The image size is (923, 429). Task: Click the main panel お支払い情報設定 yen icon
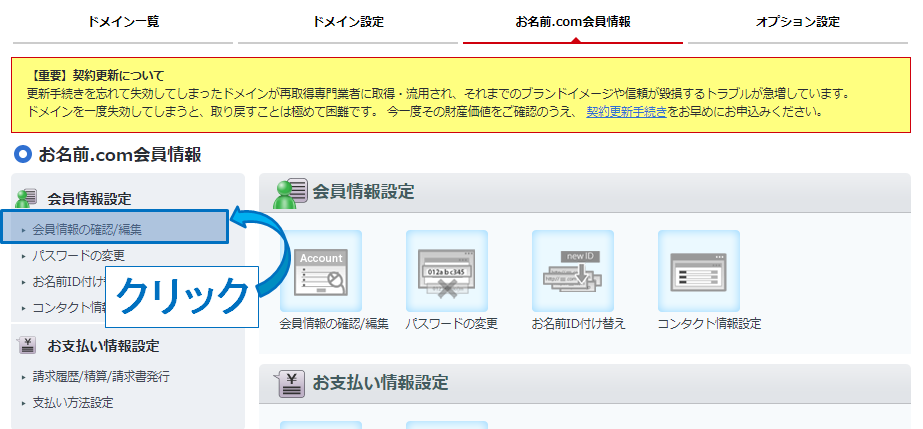click(x=291, y=384)
